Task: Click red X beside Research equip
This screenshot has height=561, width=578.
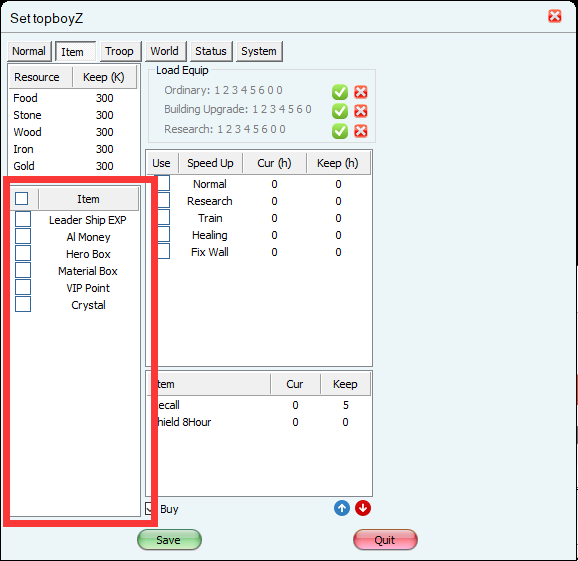Action: [x=361, y=131]
